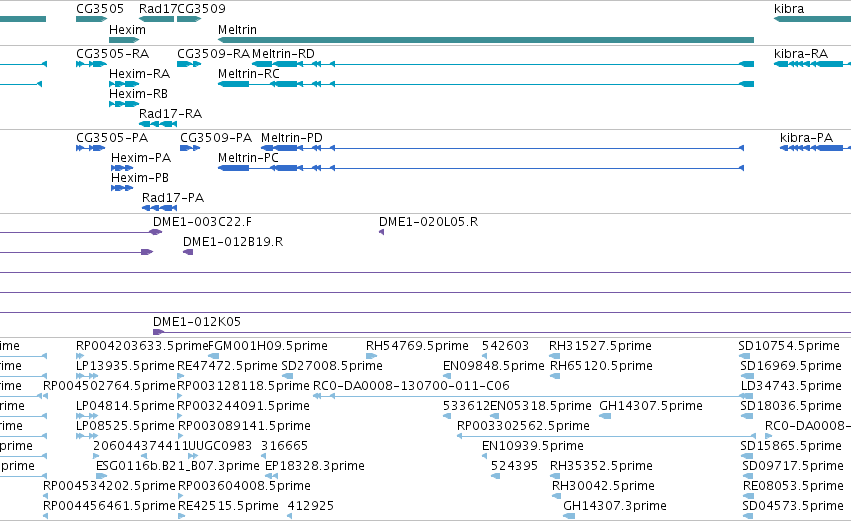Open EST EP18328.3prime
Screen dimensions: 851x521
315,467
